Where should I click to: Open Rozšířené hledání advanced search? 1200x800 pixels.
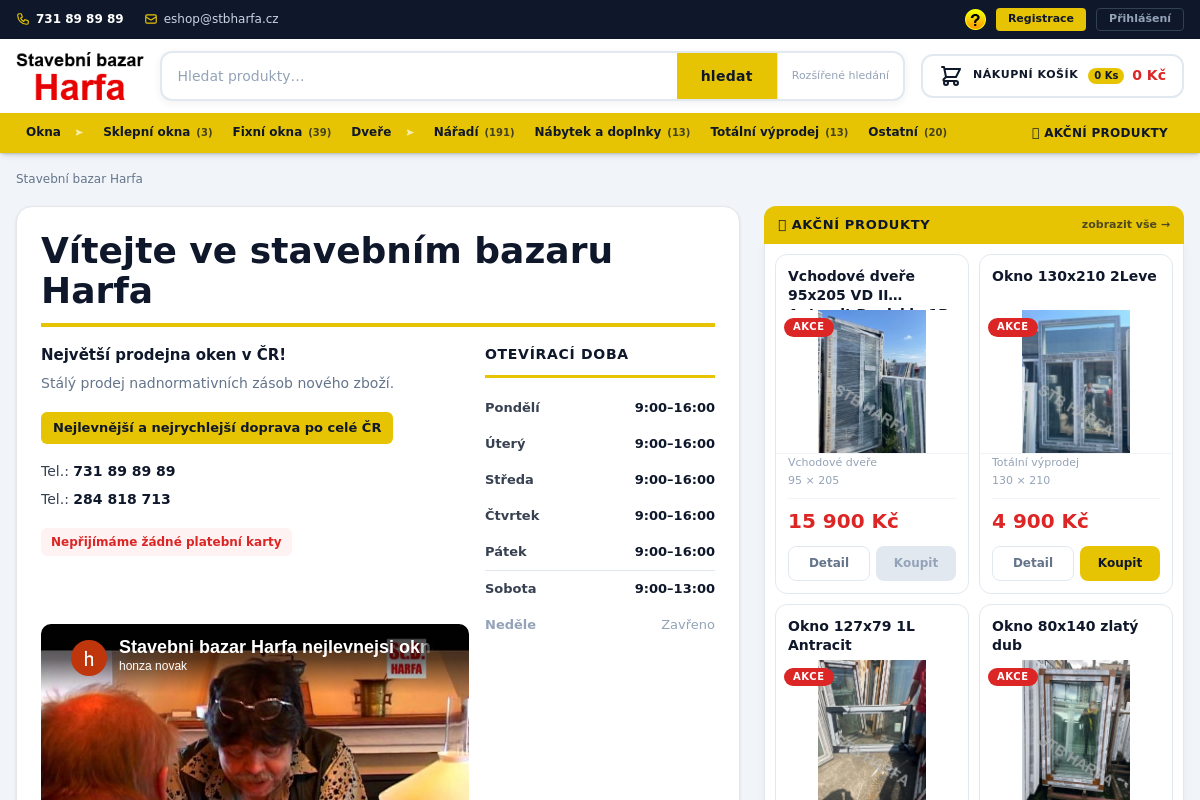pyautogui.click(x=840, y=76)
